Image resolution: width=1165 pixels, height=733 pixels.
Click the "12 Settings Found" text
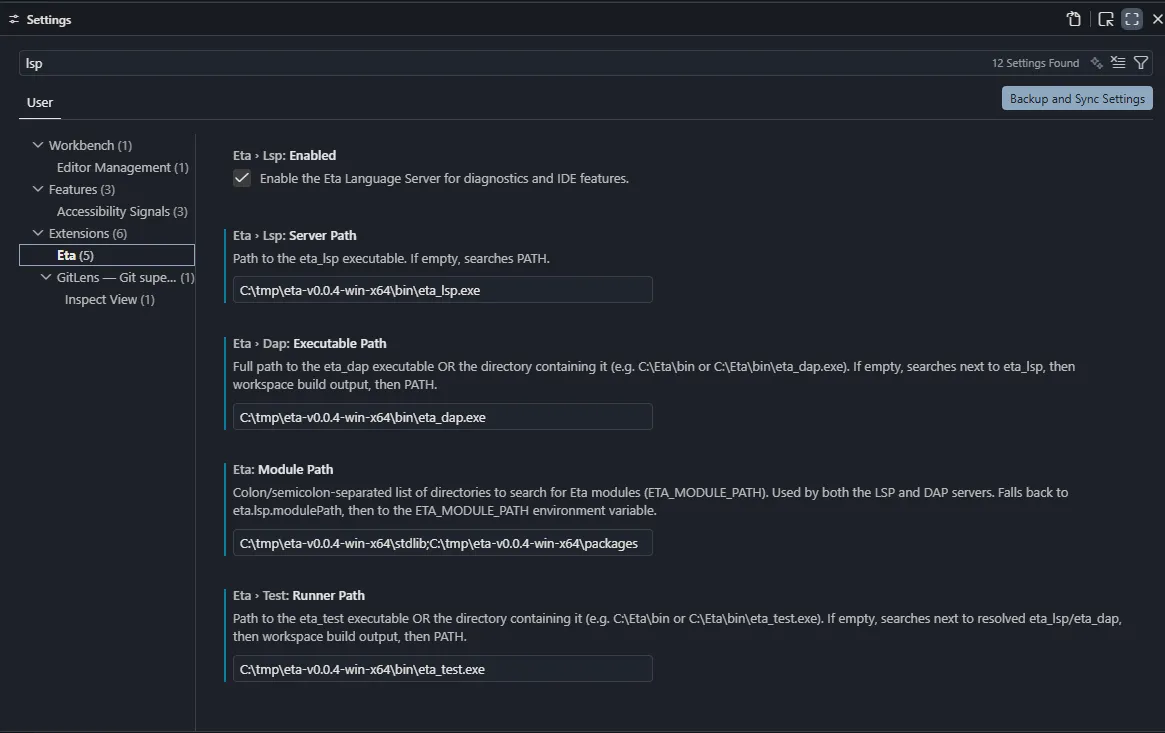1035,63
